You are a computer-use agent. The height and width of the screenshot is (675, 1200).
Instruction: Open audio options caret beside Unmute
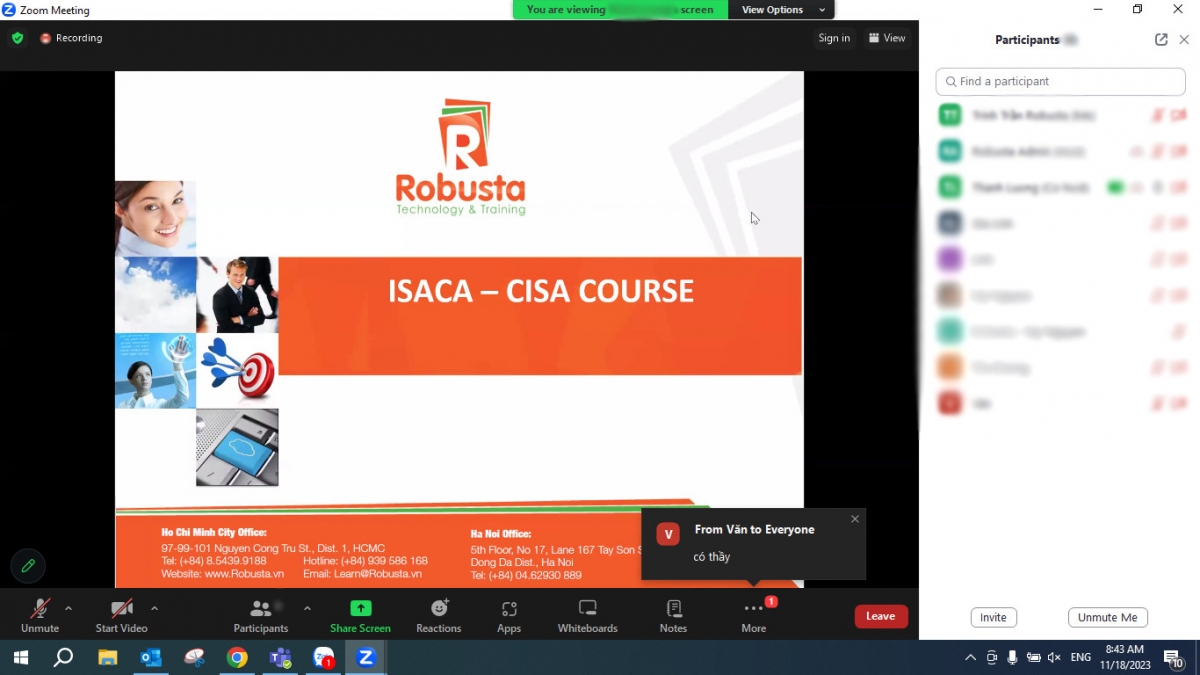tap(68, 608)
